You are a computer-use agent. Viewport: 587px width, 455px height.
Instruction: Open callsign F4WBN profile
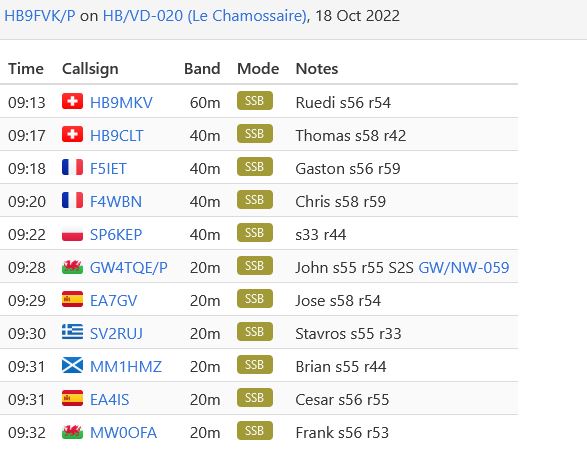pos(116,201)
